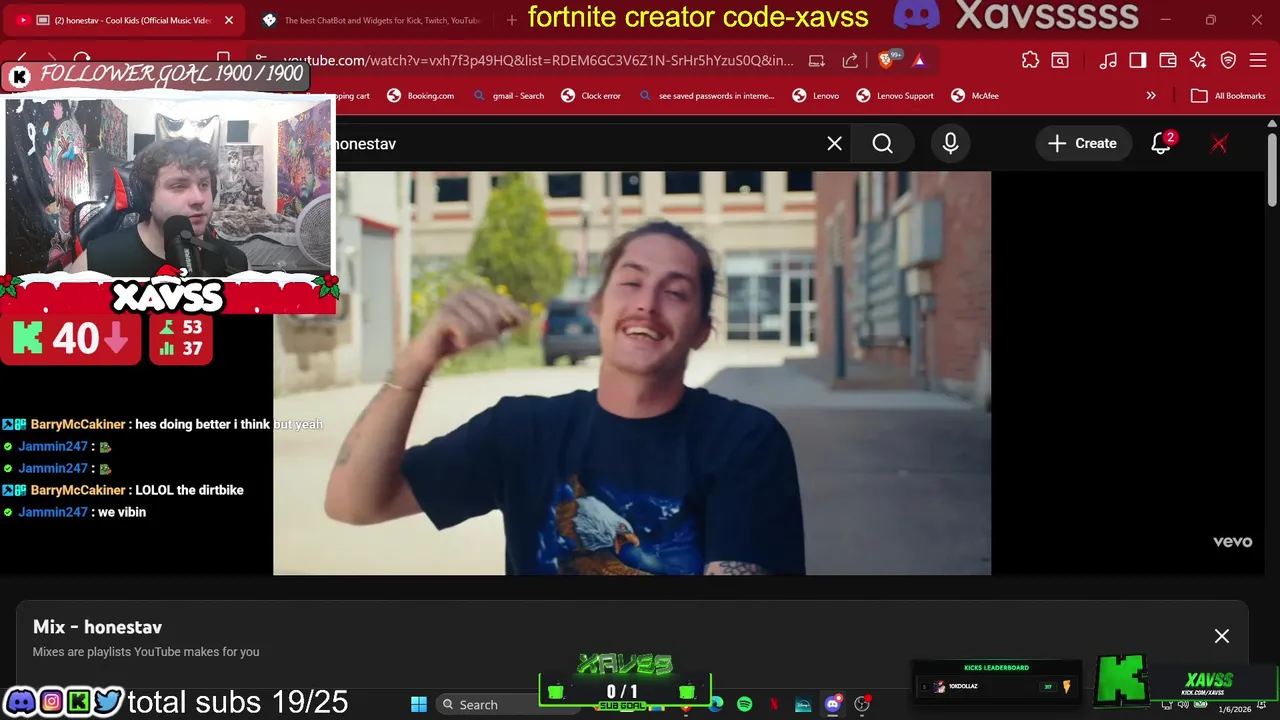Screen dimensions: 1280x720
Task: Open YouTube notifications bell
Action: [1161, 143]
